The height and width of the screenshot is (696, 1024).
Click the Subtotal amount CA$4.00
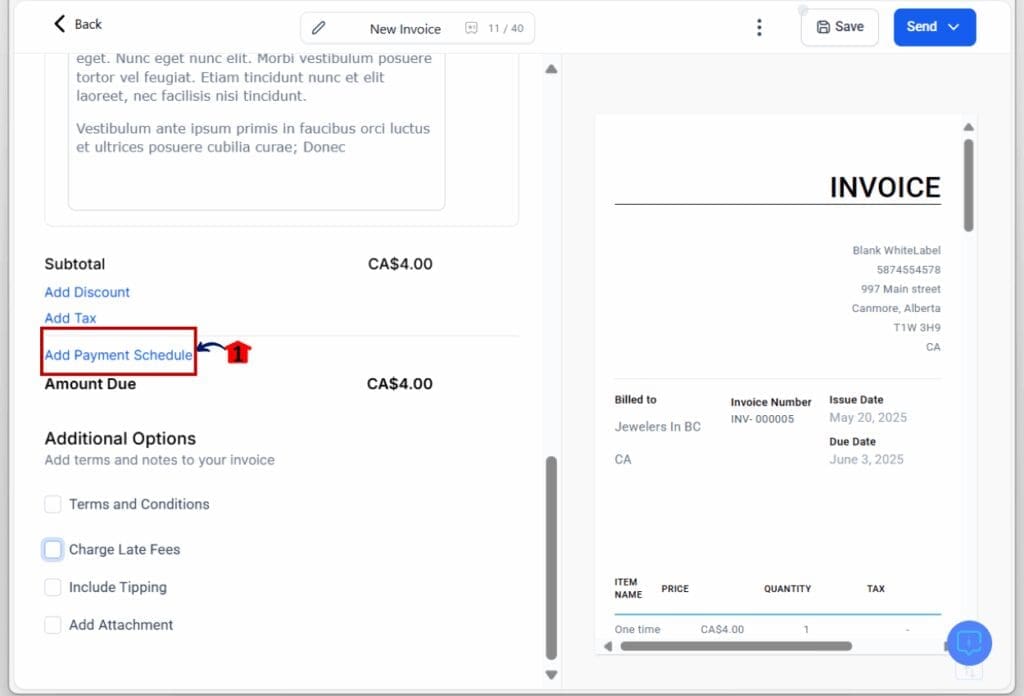coord(400,264)
